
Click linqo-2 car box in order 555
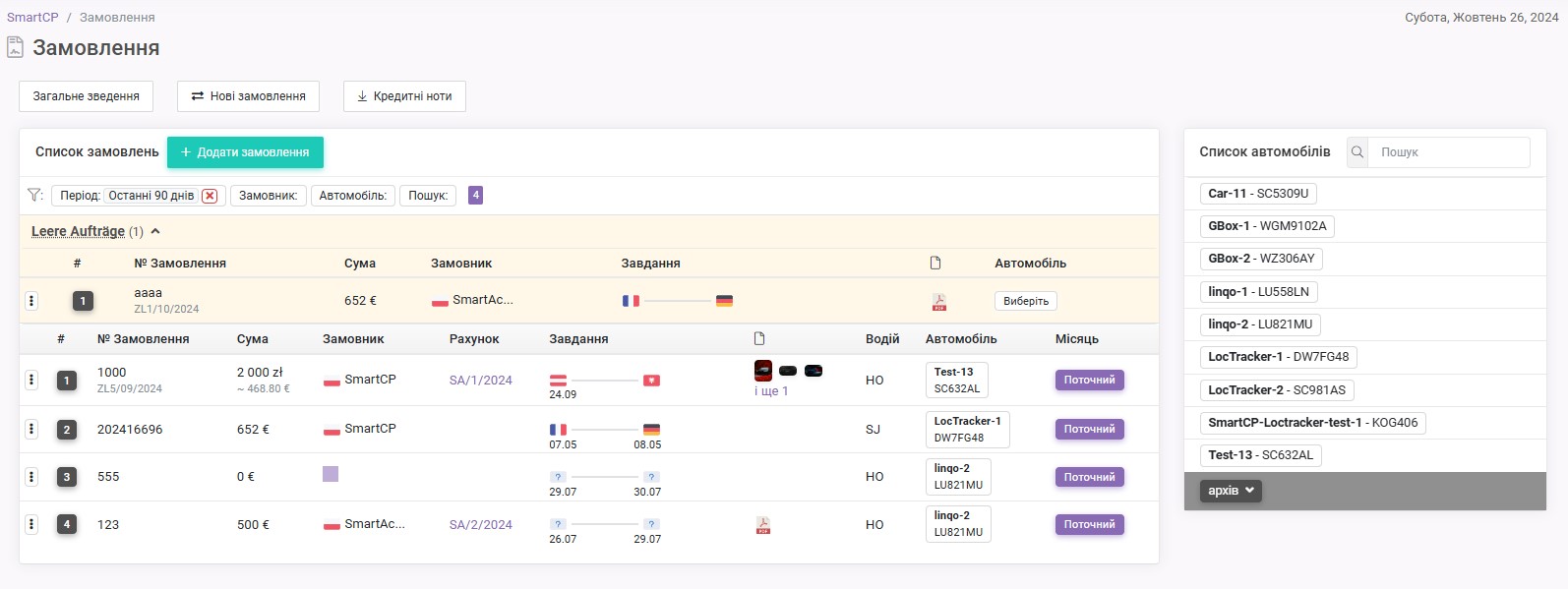[x=958, y=477]
